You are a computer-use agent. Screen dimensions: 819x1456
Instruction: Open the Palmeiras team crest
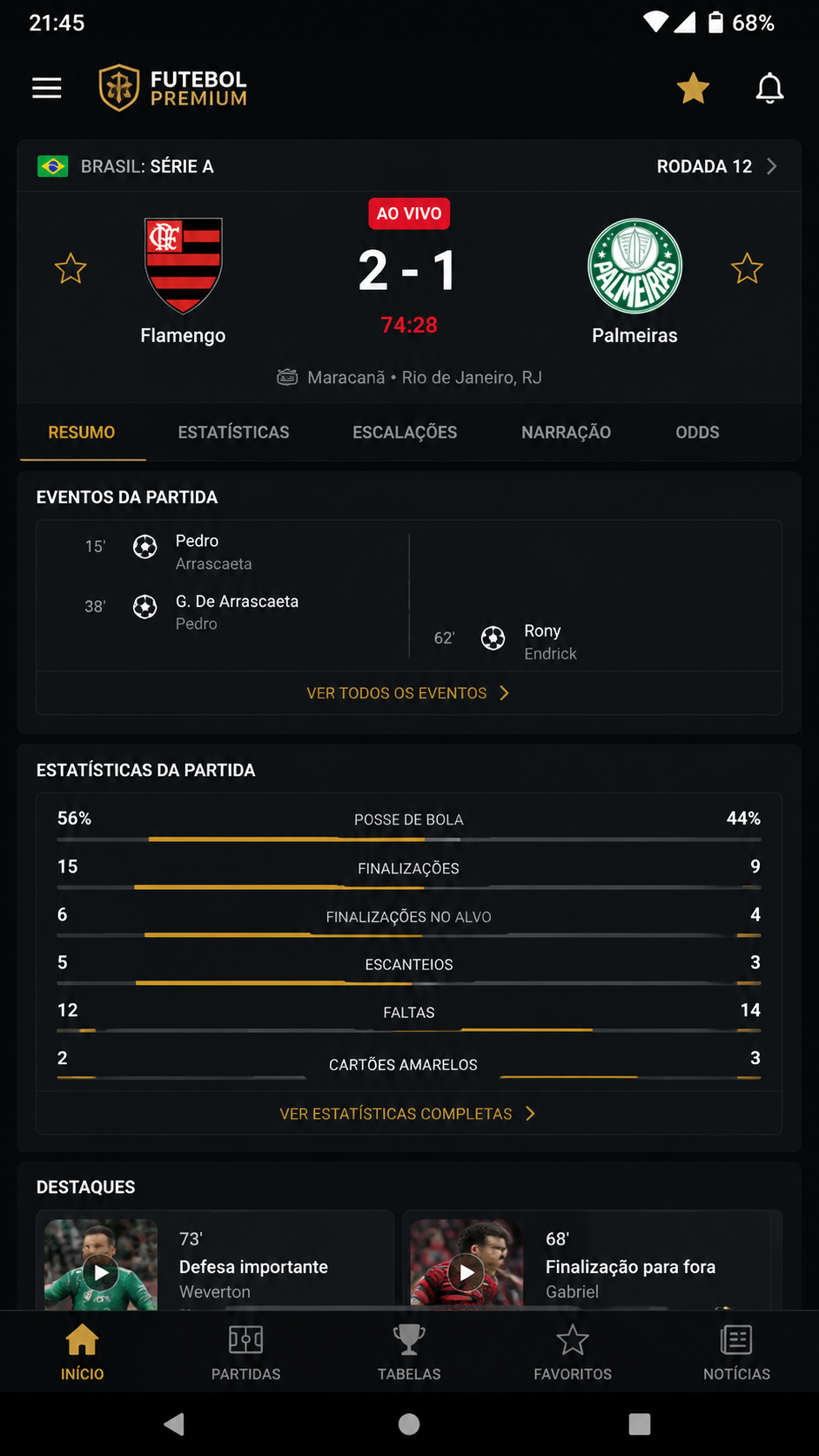pyautogui.click(x=634, y=266)
